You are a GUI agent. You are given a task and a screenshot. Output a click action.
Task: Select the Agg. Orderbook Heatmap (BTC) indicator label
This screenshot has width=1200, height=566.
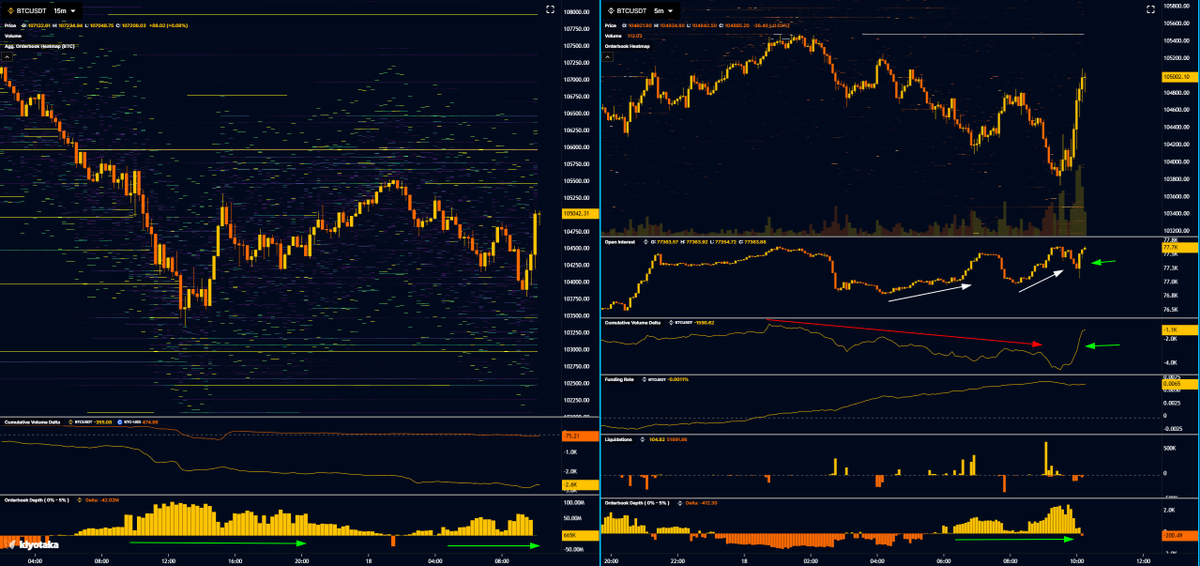39,46
